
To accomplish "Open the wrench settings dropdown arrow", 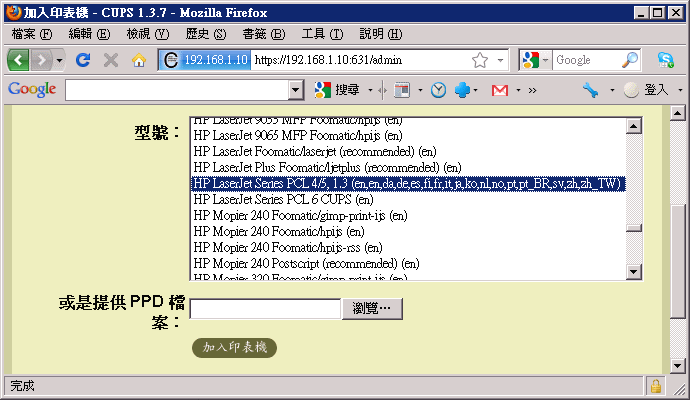I will click(612, 90).
